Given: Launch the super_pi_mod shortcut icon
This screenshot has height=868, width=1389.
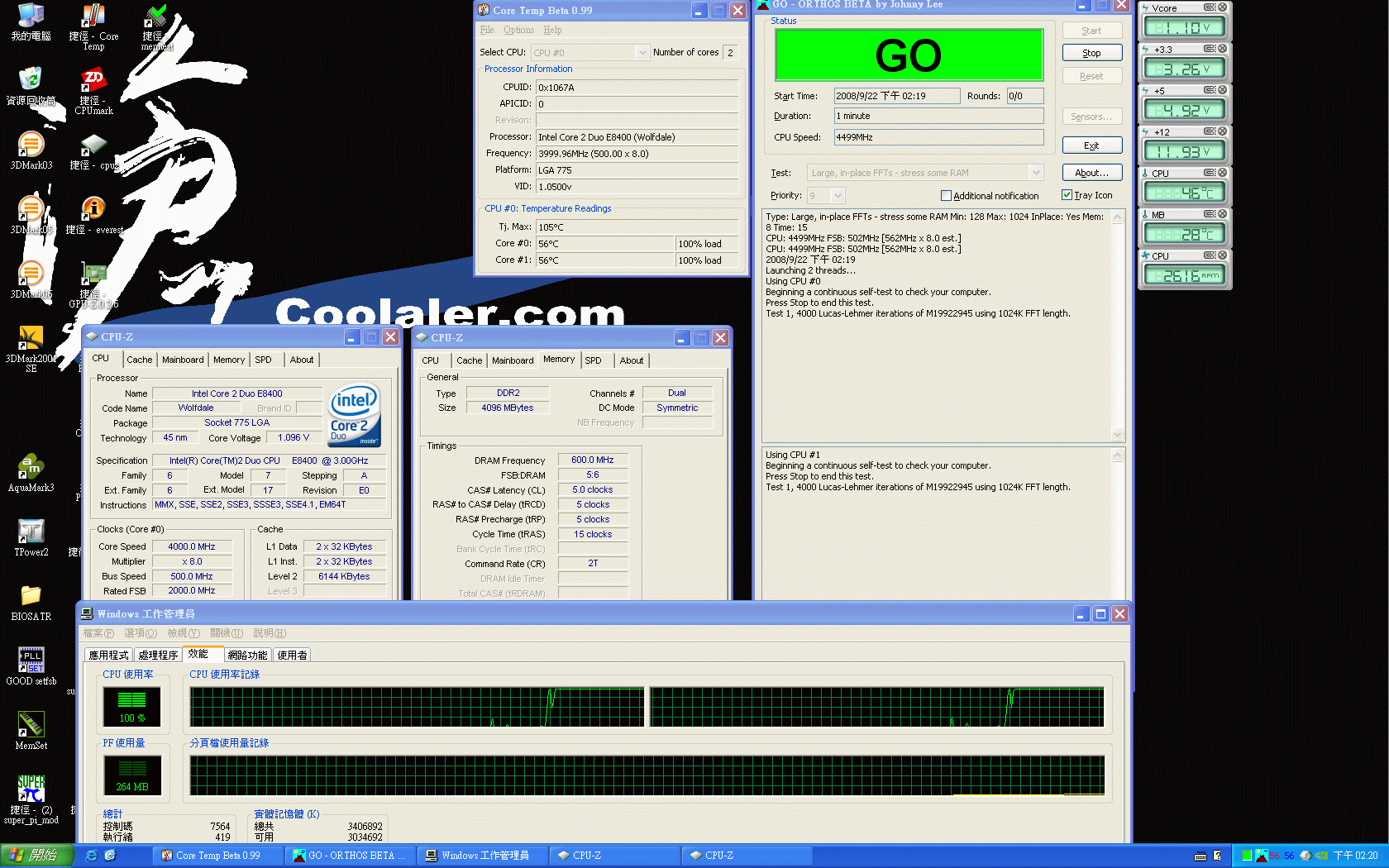Looking at the screenshot, I should coord(31,799).
